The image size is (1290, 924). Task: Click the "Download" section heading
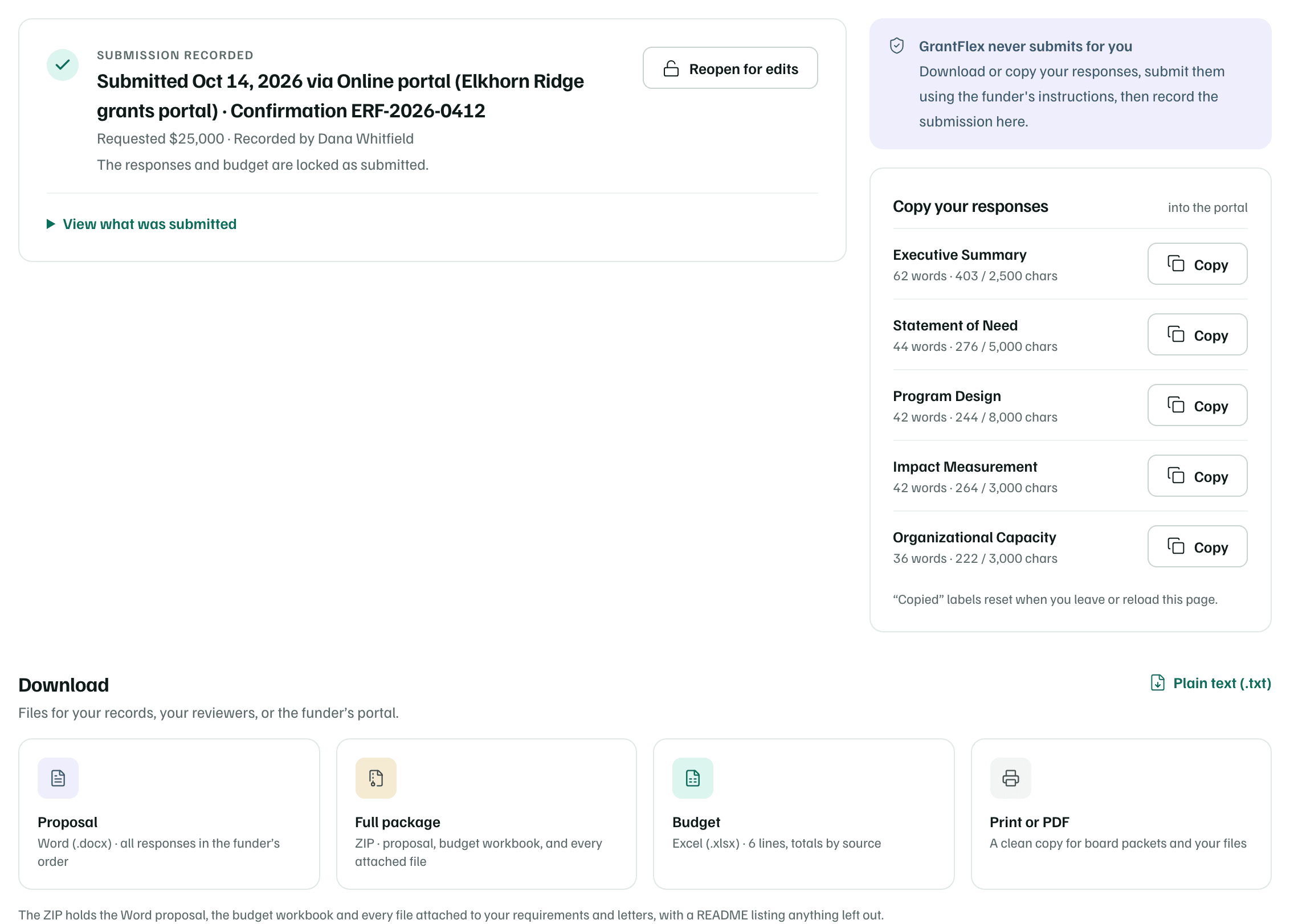(63, 685)
